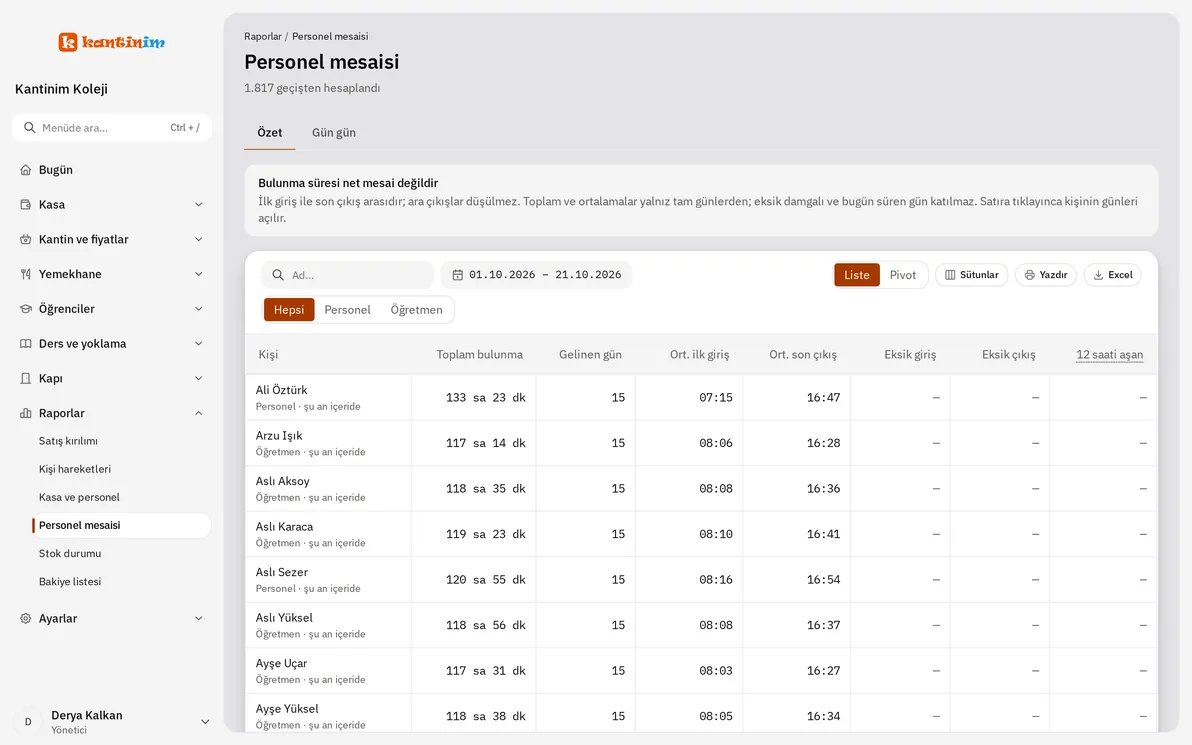Go to Kişi hareketleri report
Image resolution: width=1192 pixels, height=745 pixels.
pyautogui.click(x=74, y=469)
